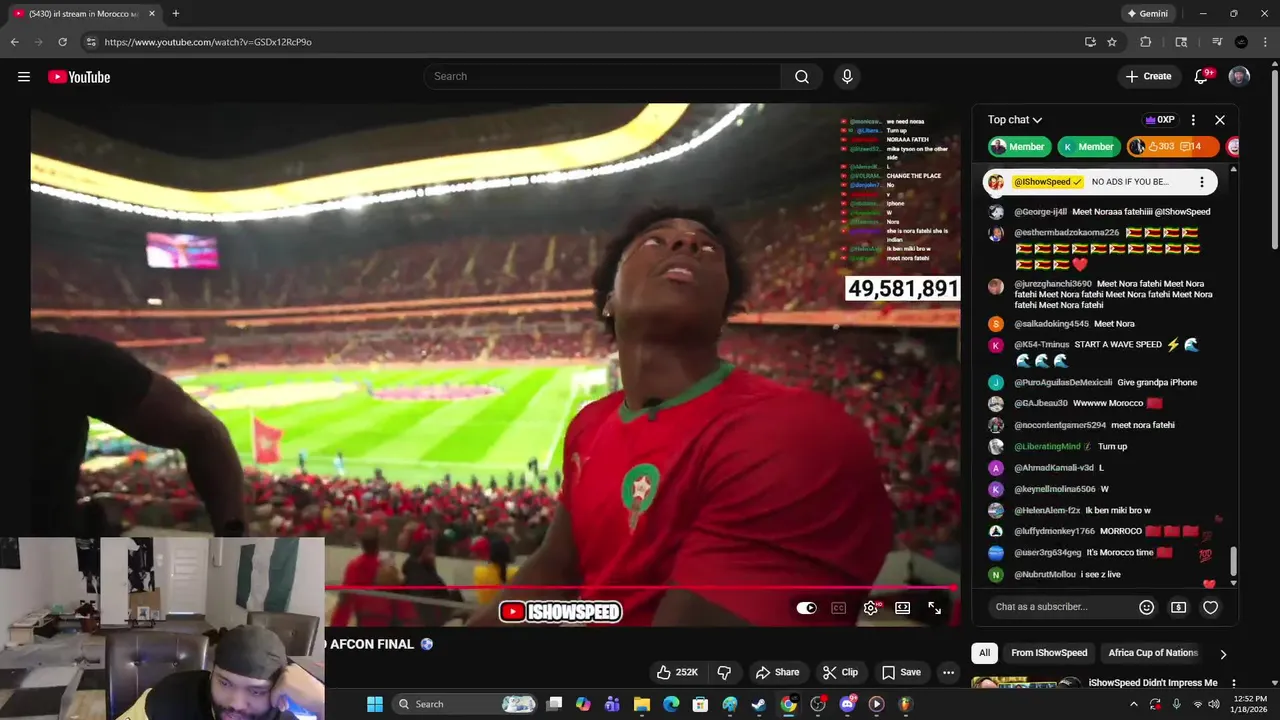
Task: Click the address bar URL
Action: [208, 42]
